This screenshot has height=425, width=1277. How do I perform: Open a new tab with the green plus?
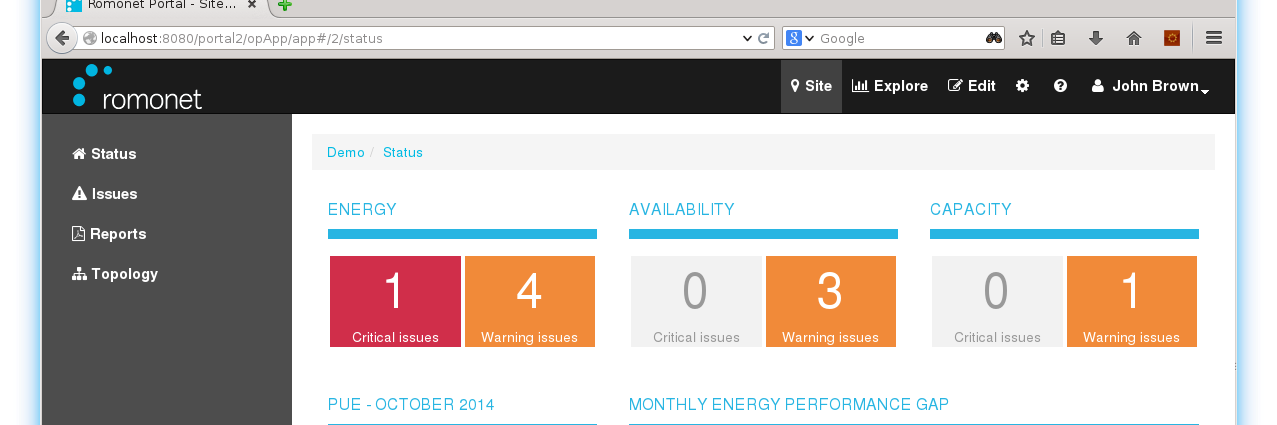[285, 5]
